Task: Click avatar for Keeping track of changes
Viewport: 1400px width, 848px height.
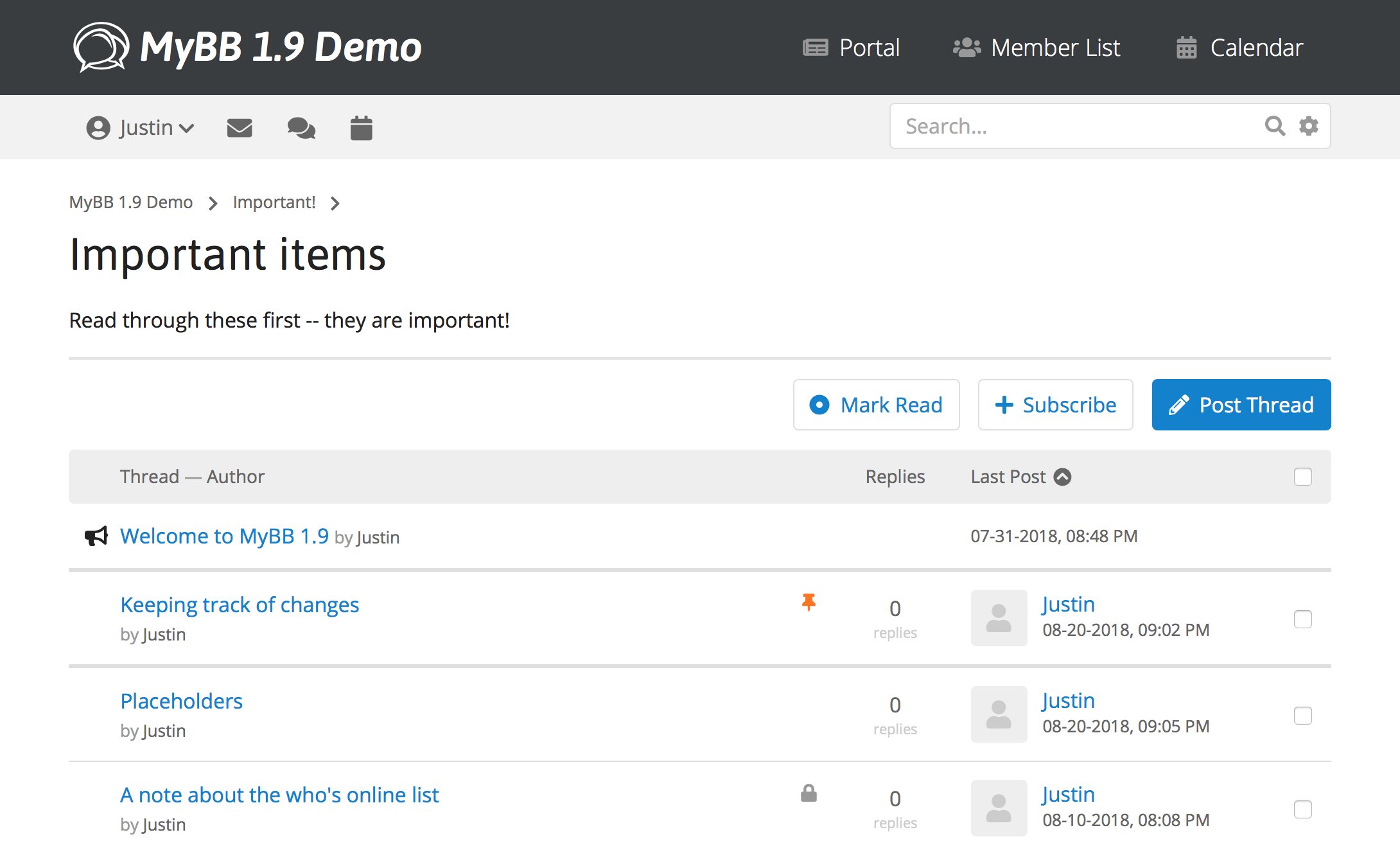Action: [999, 617]
